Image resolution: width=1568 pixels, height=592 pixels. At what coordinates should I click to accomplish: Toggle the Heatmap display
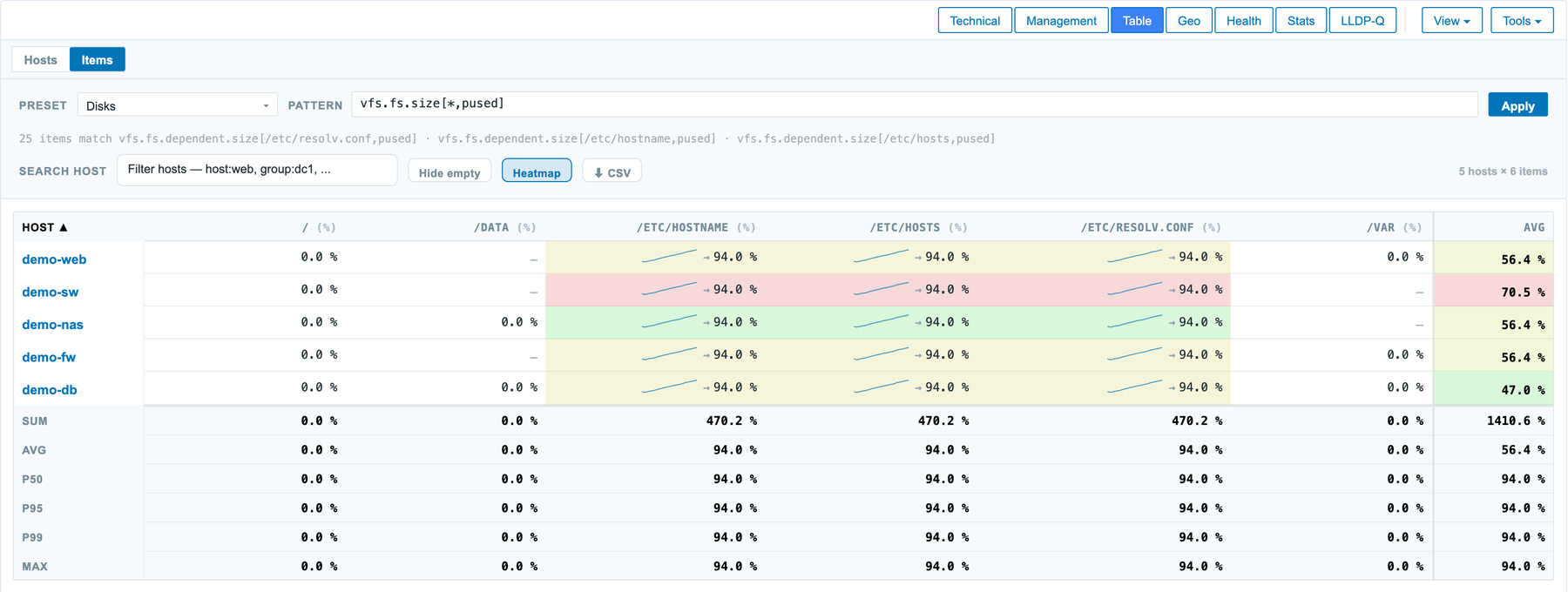[x=537, y=172]
